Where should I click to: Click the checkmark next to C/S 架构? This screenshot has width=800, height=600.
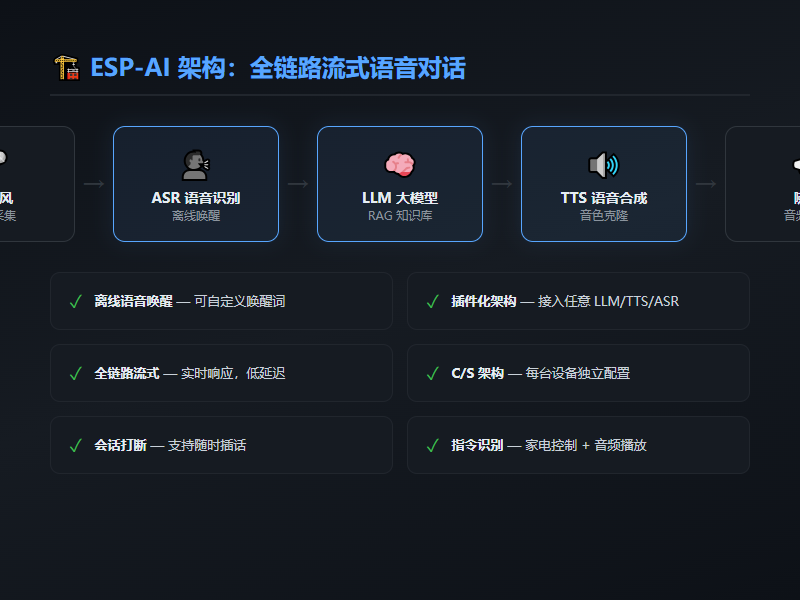tap(432, 373)
